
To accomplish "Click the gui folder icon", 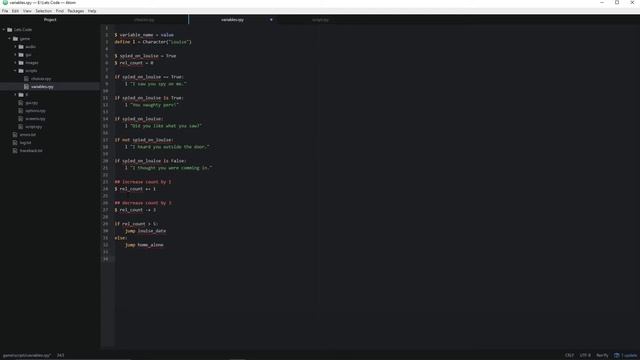I will (x=21, y=55).
